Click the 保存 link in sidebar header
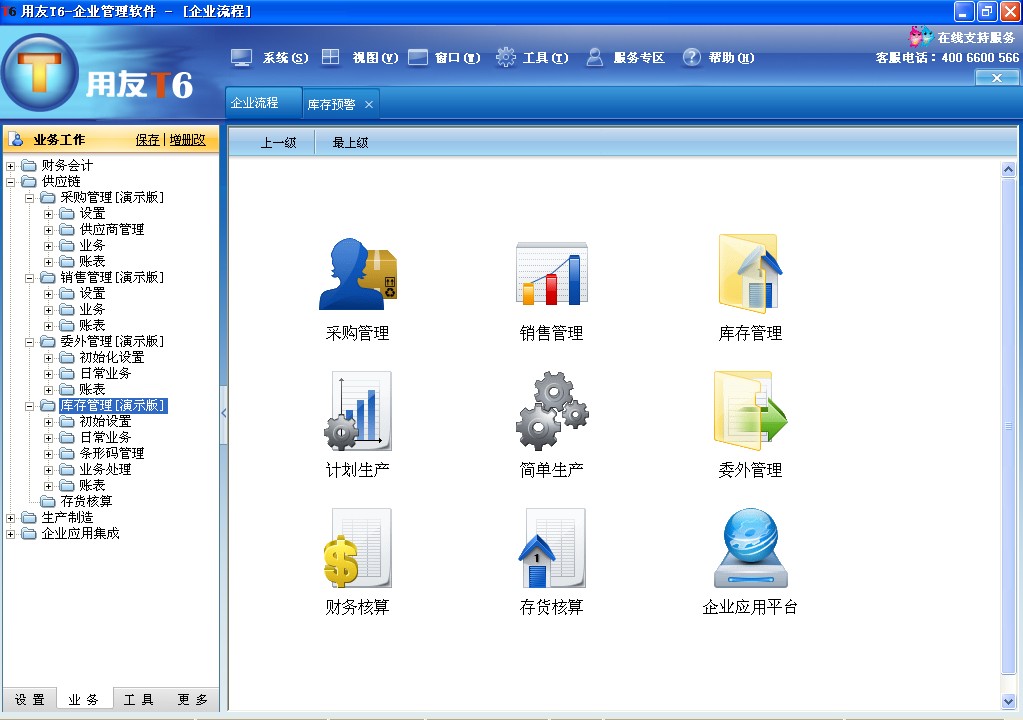This screenshot has height=720, width=1023. coord(147,140)
